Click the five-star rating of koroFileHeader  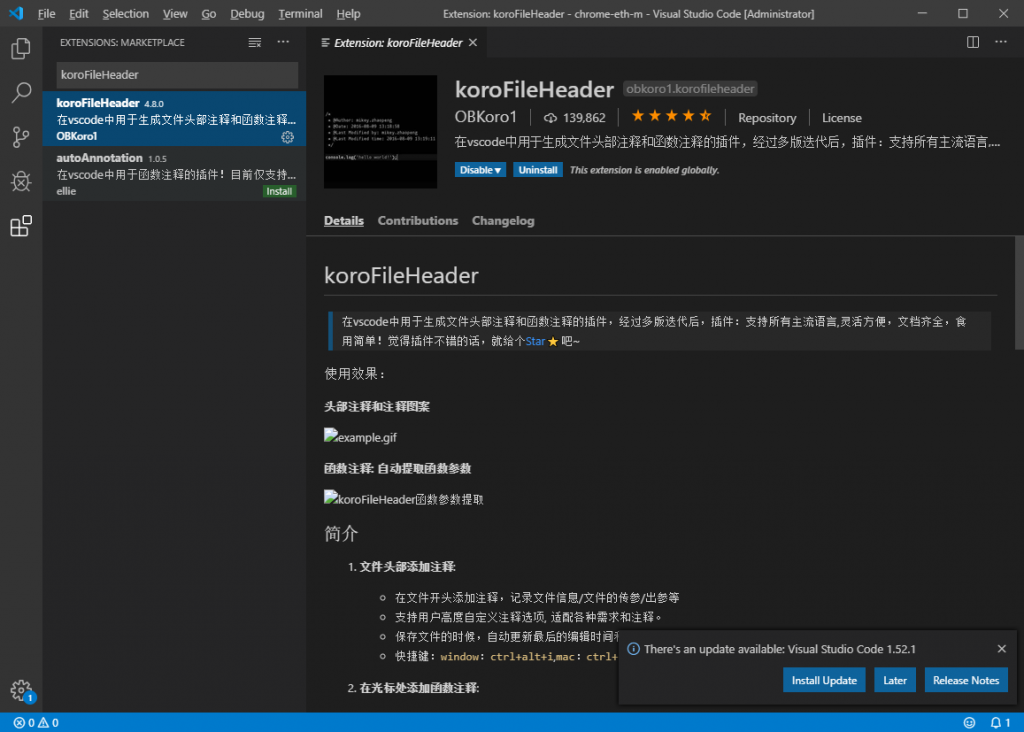click(x=671, y=116)
